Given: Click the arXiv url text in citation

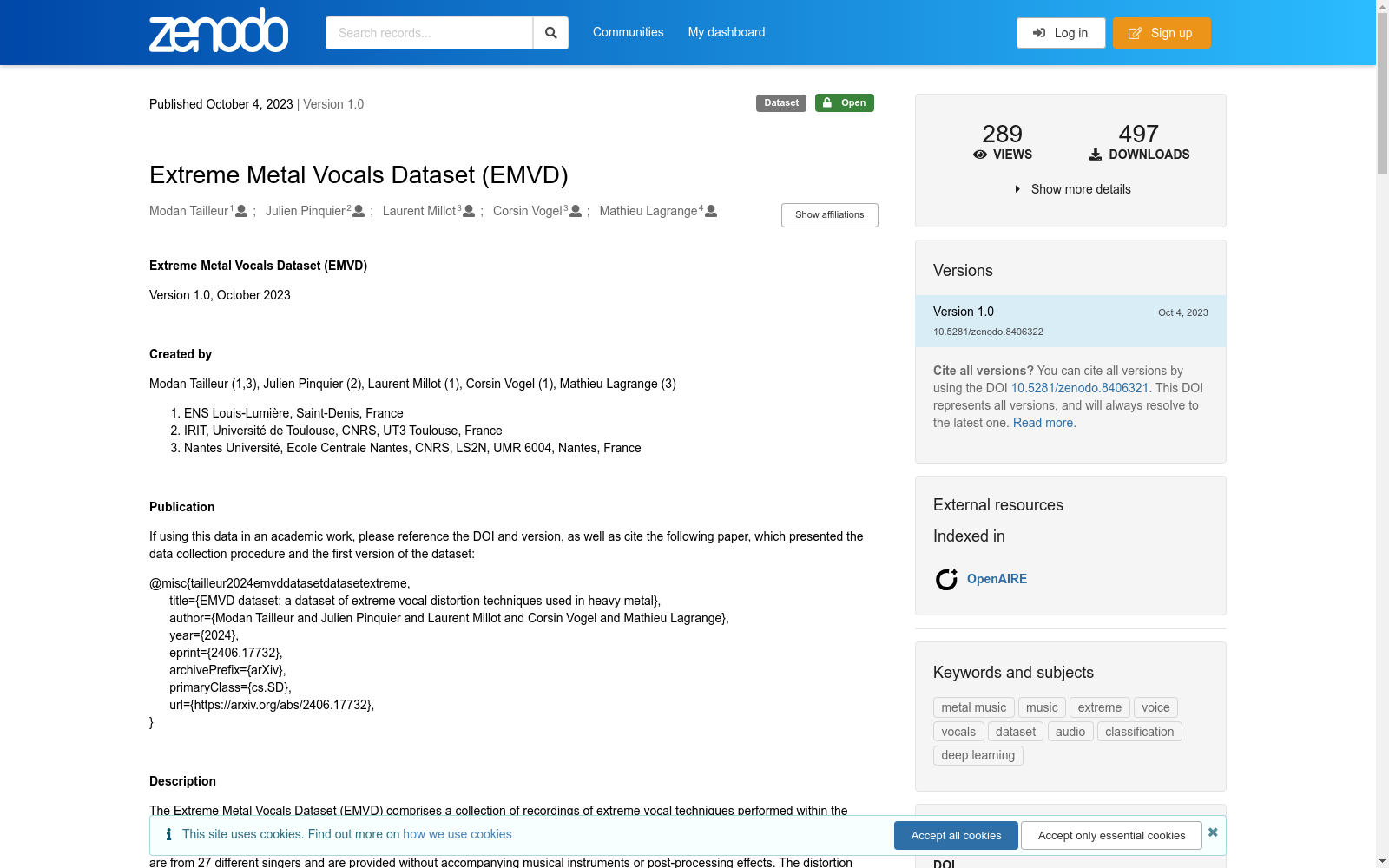Looking at the screenshot, I should [272, 705].
